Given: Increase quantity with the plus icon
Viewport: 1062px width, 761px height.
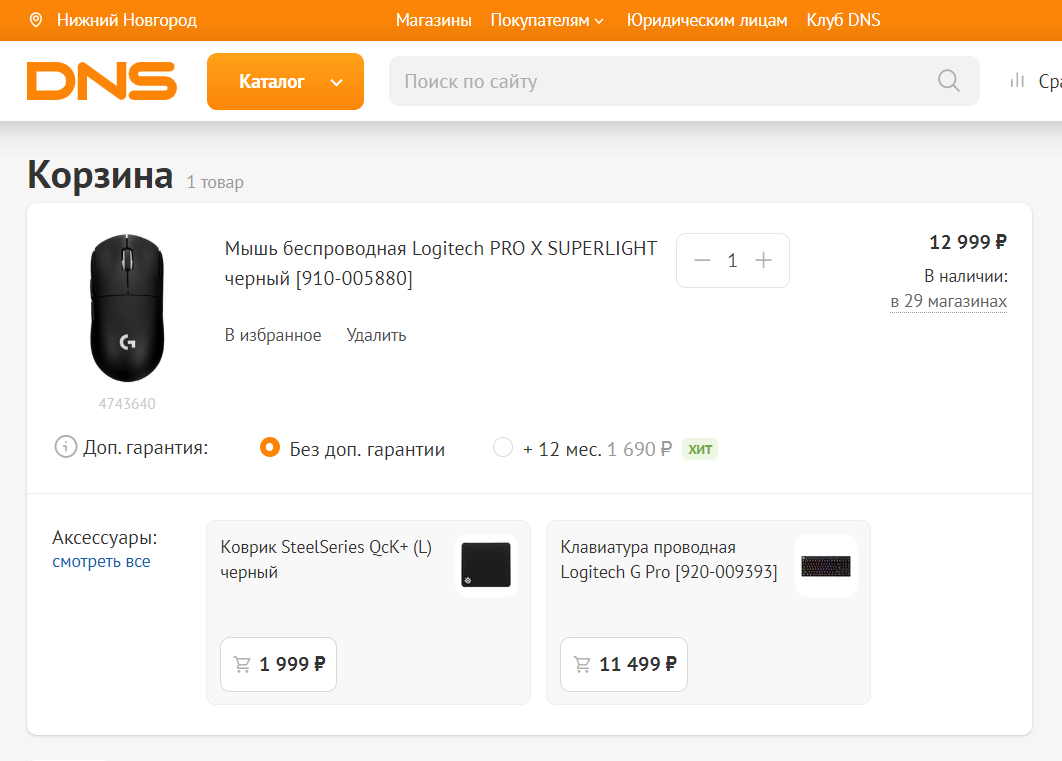Looking at the screenshot, I should click(x=764, y=260).
